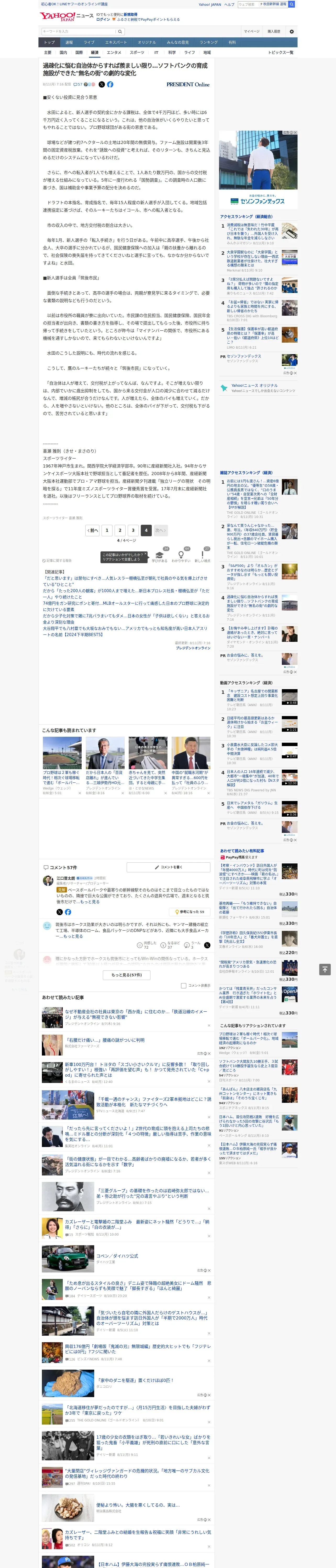Open Xi Jinping thumbnail in recommended articles
This screenshot has width=336, height=1568.
[191, 753]
